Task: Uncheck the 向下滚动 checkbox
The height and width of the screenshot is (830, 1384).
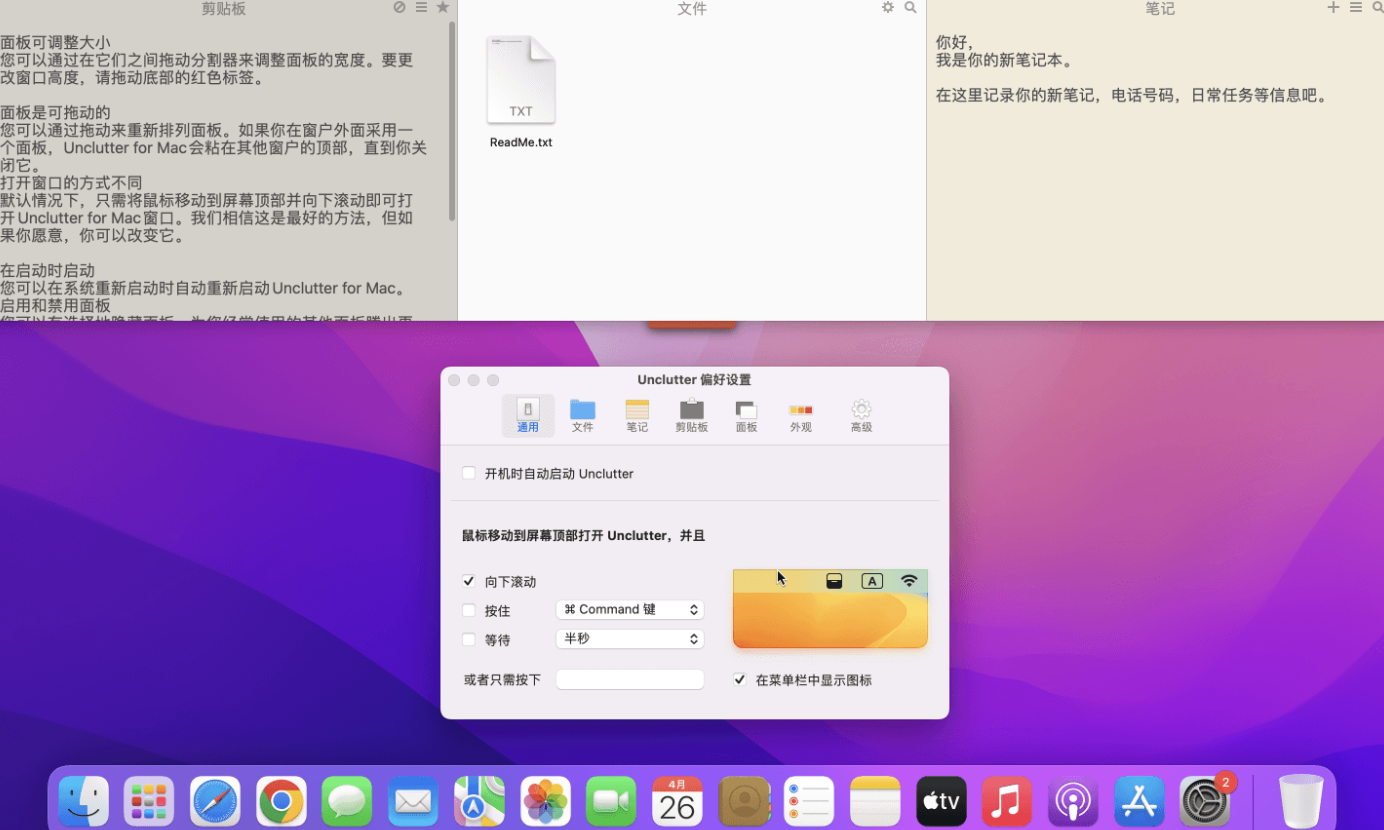Action: click(469, 581)
